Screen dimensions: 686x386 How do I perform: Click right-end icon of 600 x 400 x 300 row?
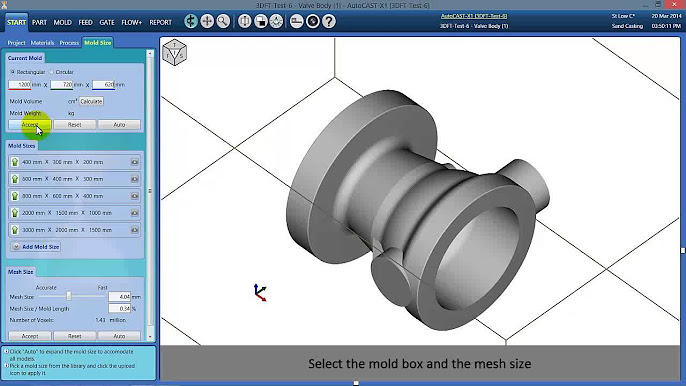135,179
